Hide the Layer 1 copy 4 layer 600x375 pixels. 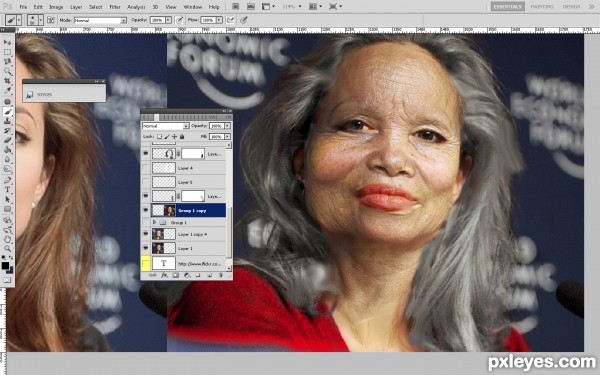point(145,234)
